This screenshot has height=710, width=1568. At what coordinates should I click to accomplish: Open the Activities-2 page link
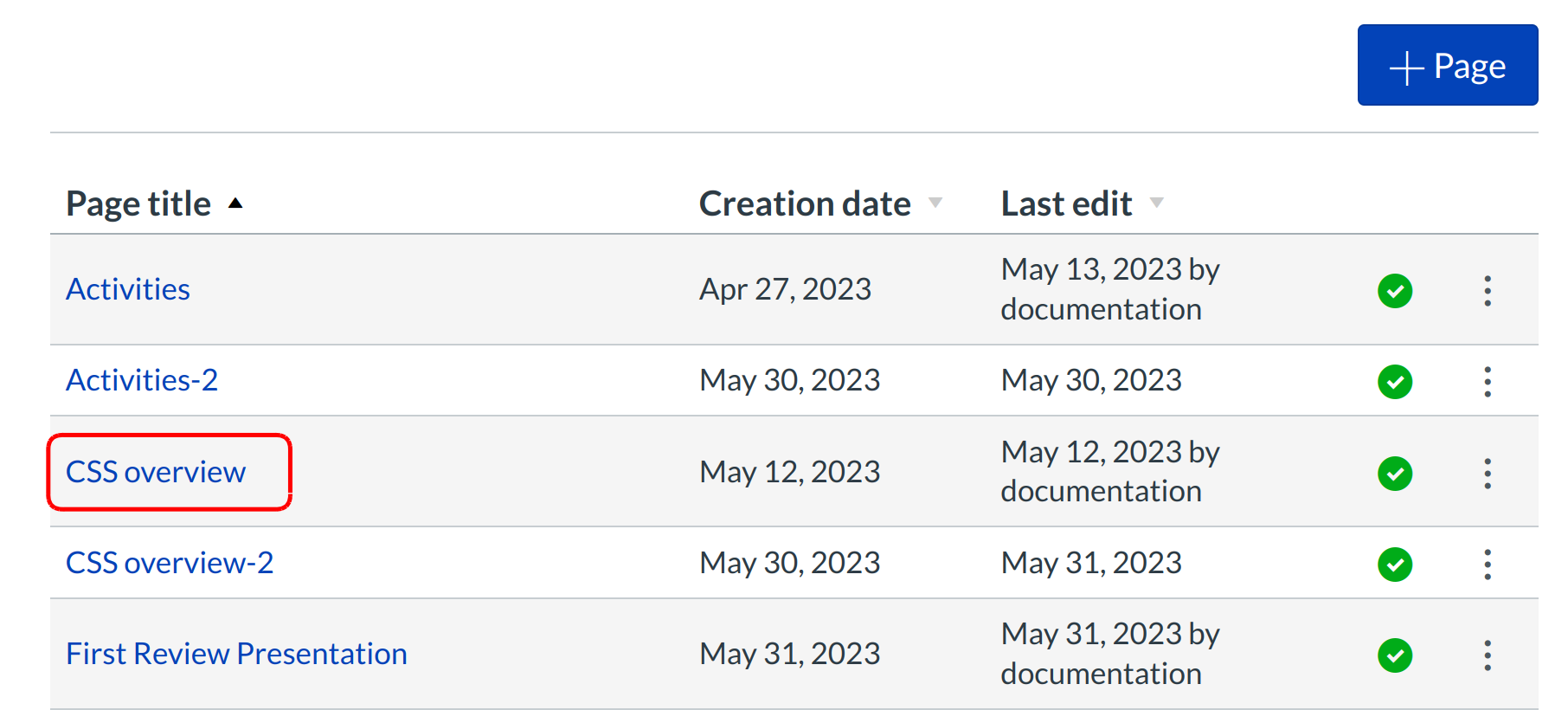tap(142, 380)
